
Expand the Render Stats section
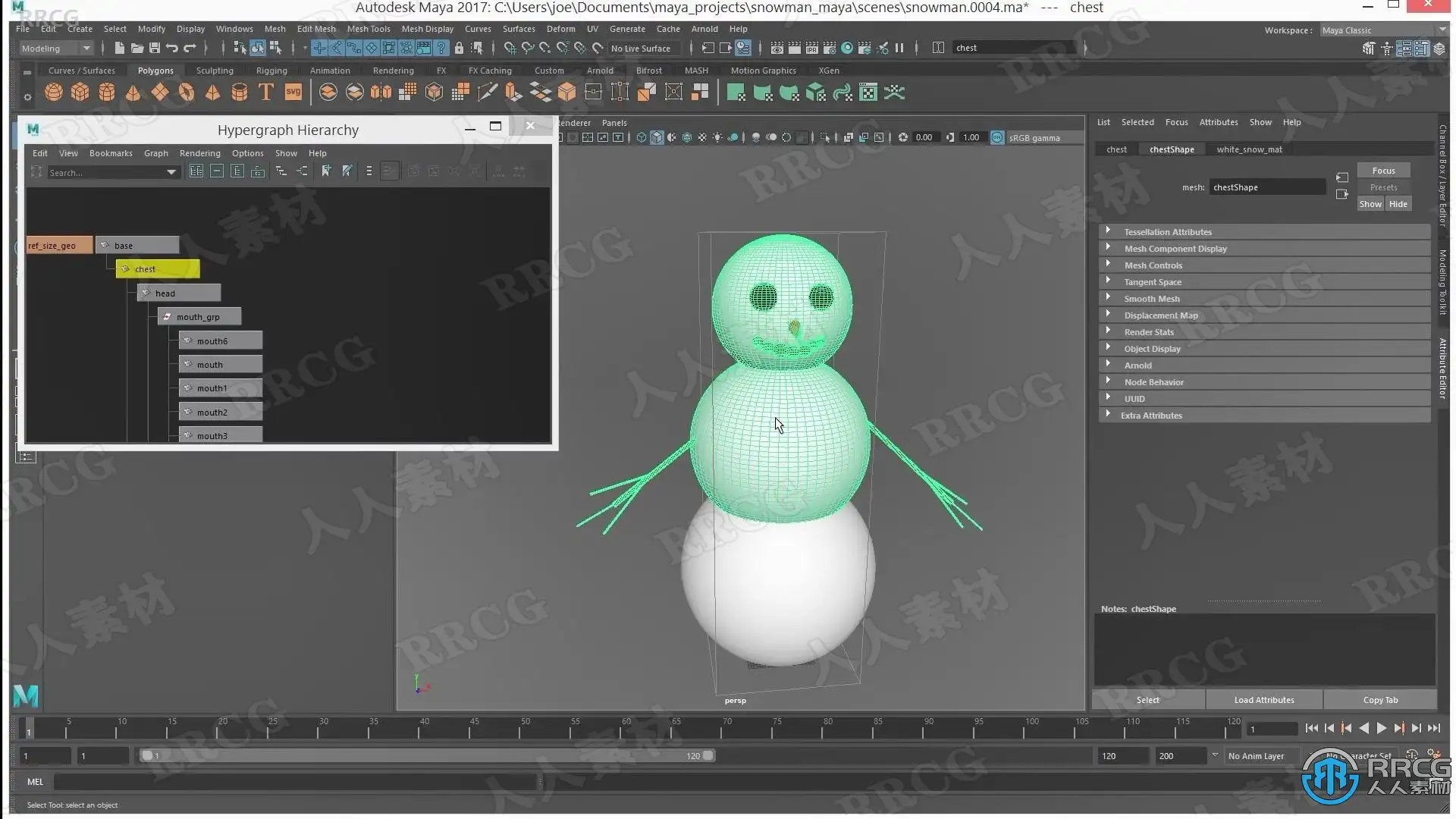tap(1149, 332)
